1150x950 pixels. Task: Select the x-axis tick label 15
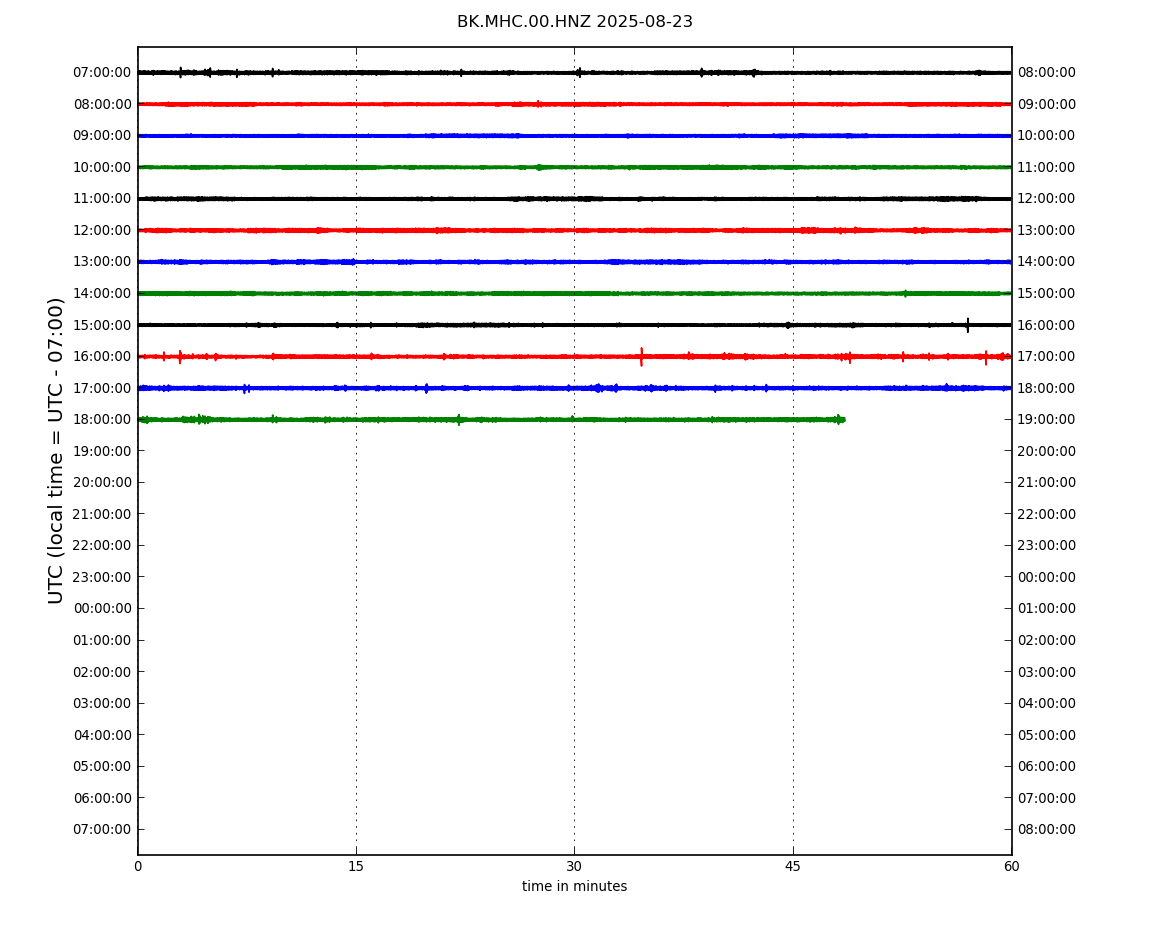point(356,866)
